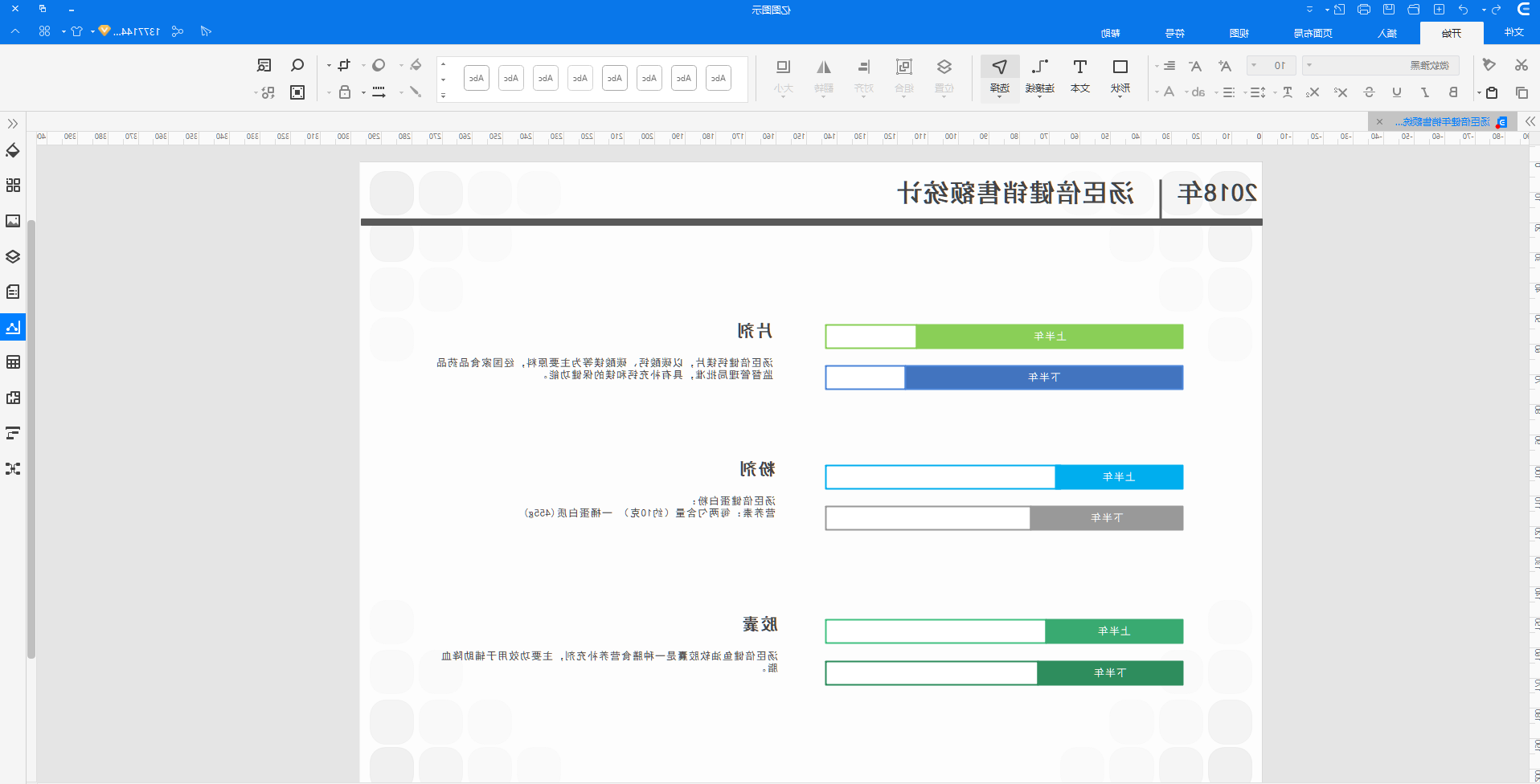This screenshot has width=1540, height=784.
Task: Click the bullet list icon
Action: (1228, 92)
